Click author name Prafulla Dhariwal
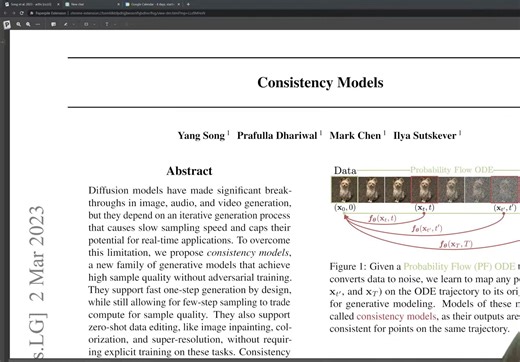Screen dimensions: 520x362 point(277,135)
